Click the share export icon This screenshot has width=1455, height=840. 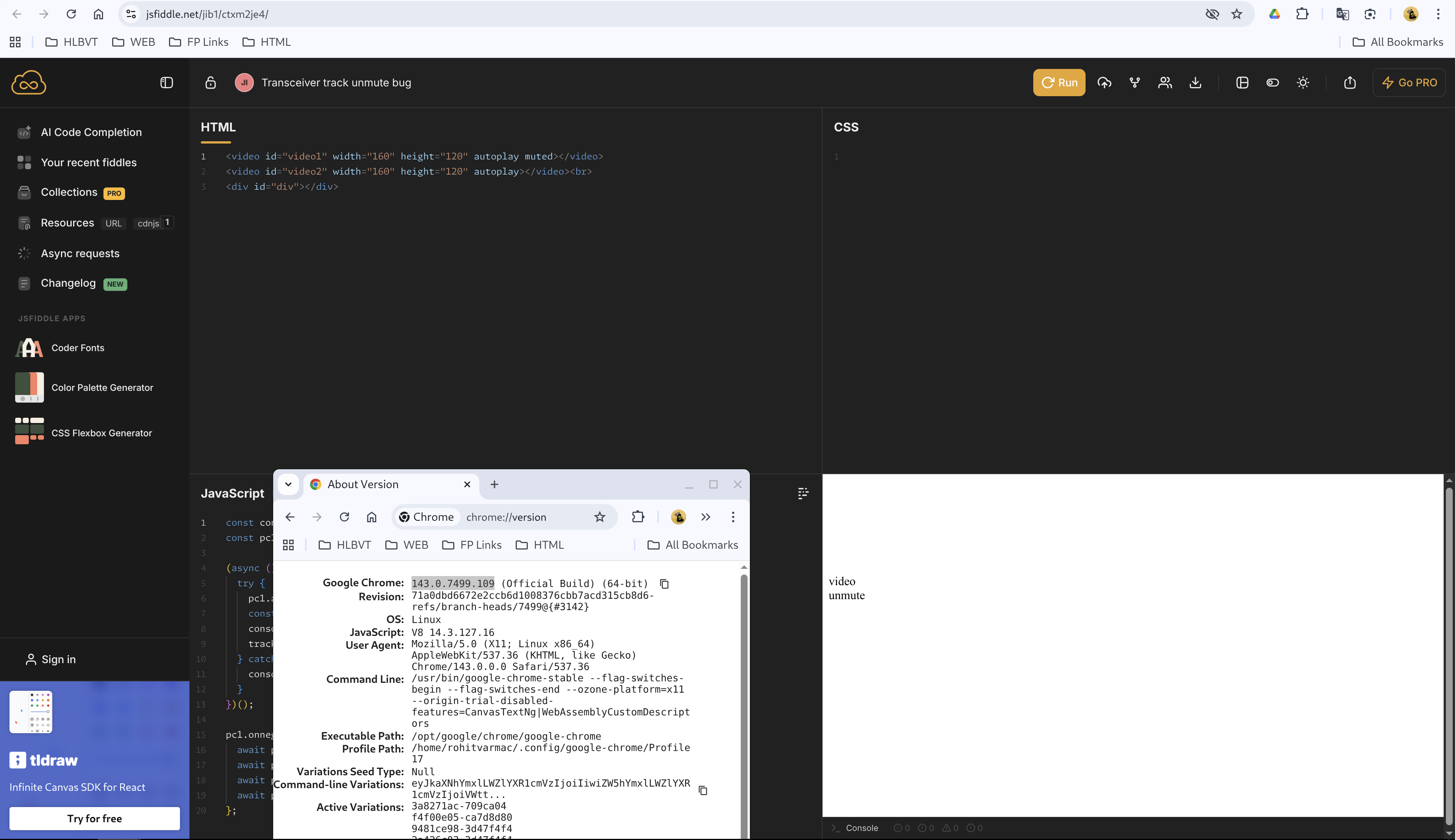click(1349, 83)
